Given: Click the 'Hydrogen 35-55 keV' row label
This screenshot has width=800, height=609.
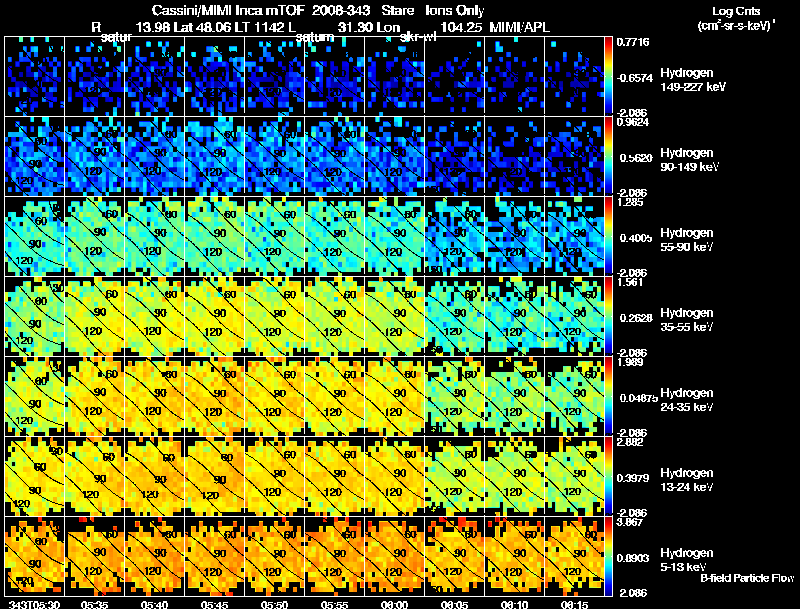Looking at the screenshot, I should [x=687, y=320].
